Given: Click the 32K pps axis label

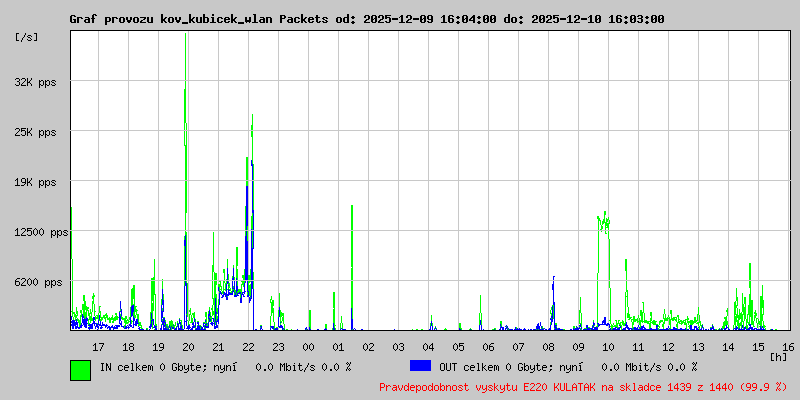Looking at the screenshot, I should point(35,82).
